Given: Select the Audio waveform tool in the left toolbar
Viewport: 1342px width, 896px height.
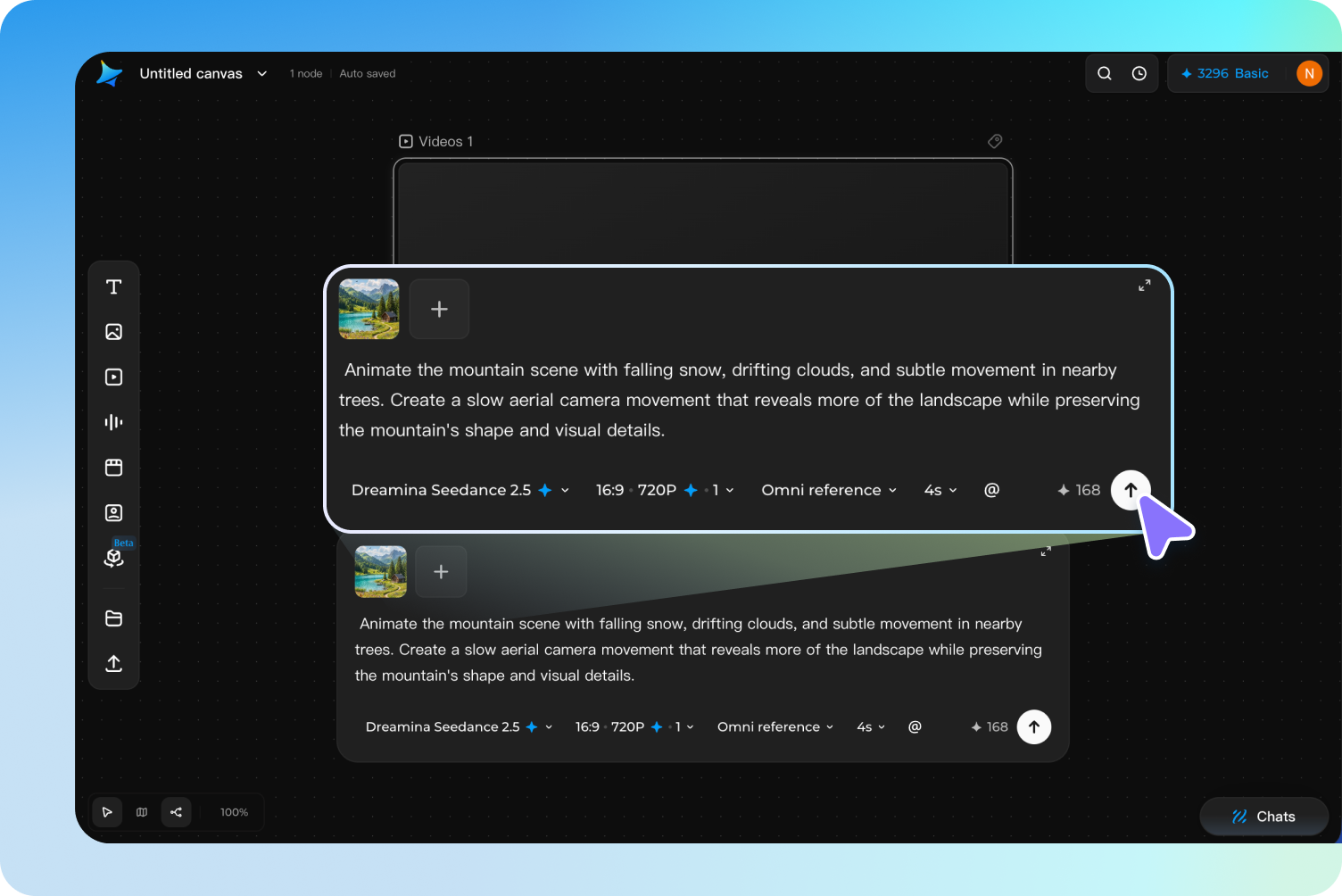Looking at the screenshot, I should coord(113,422).
